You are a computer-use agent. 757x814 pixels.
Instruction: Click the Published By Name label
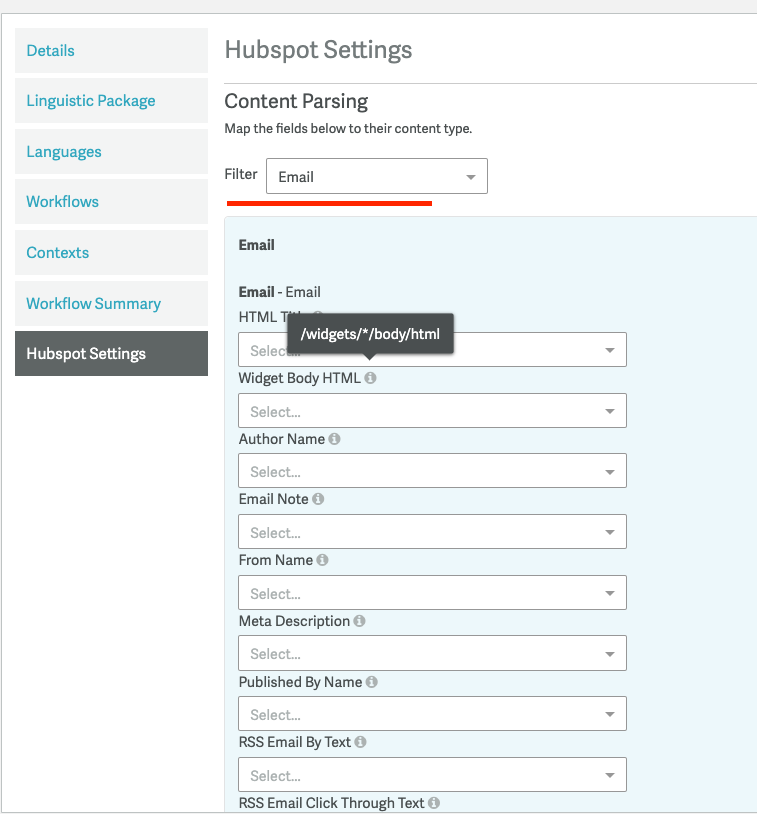click(300, 682)
